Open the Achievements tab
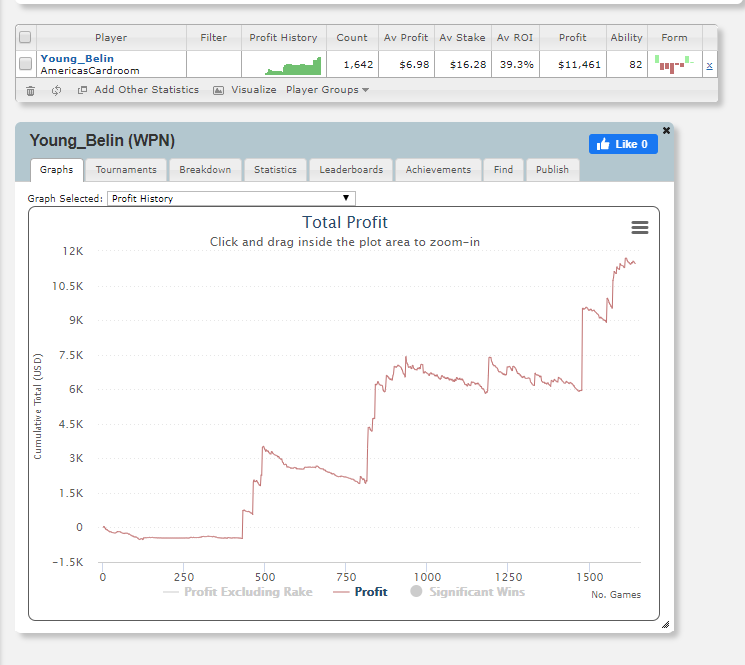 tap(438, 170)
